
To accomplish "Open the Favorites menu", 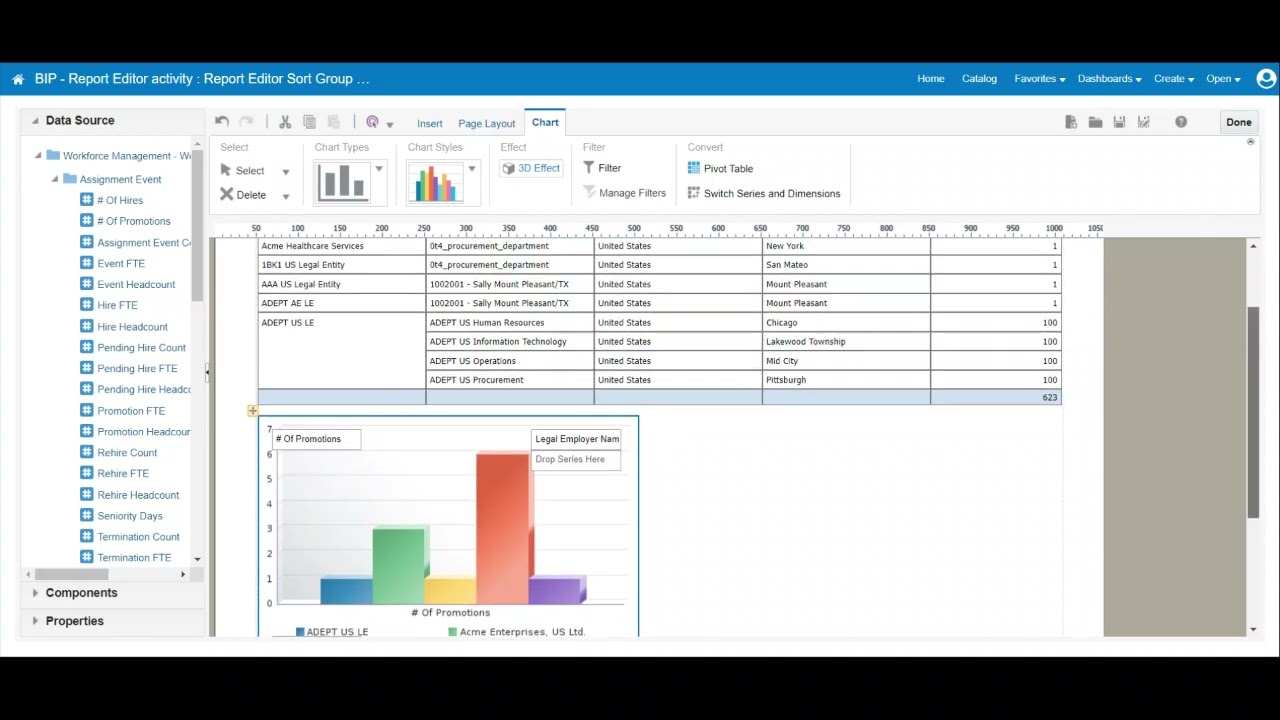I will pyautogui.click(x=1040, y=78).
